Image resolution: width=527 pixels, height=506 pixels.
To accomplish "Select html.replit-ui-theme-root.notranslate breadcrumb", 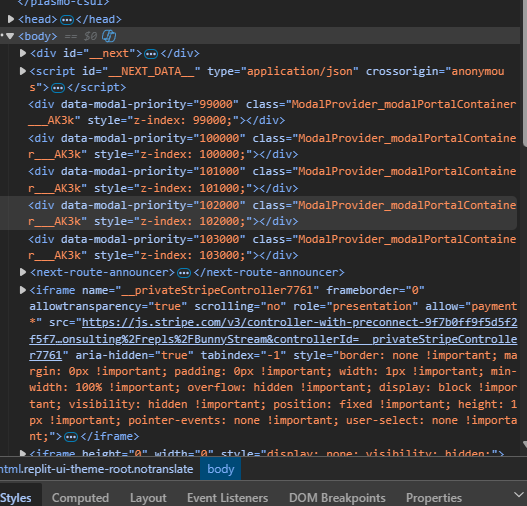I will pyautogui.click(x=96, y=469).
